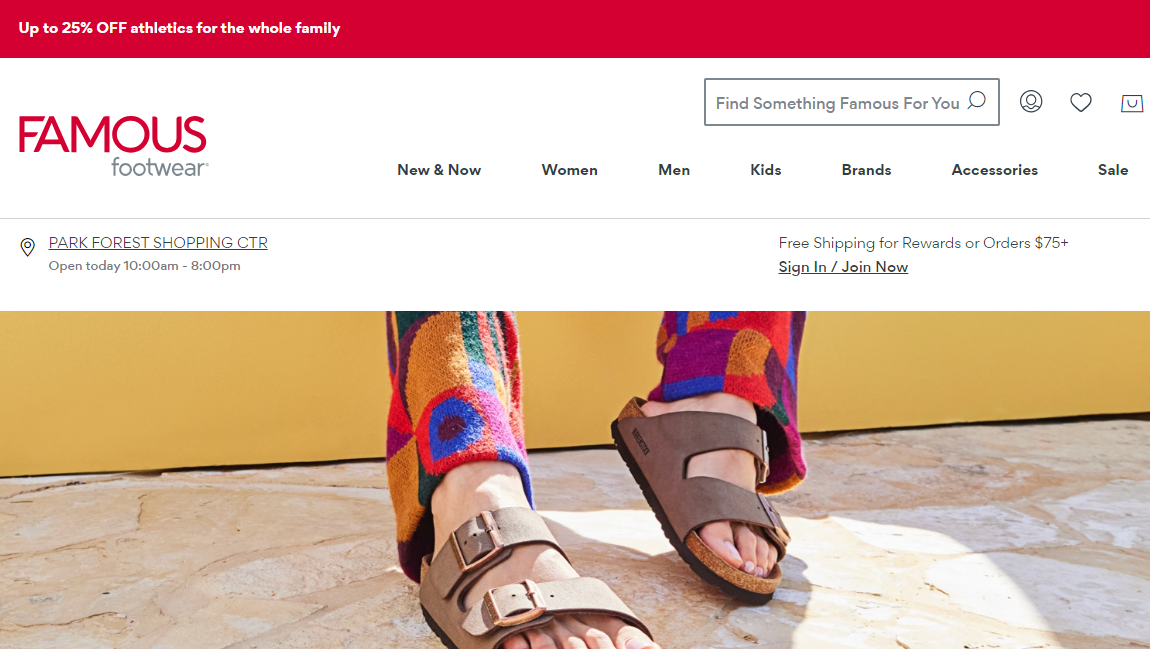Image resolution: width=1150 pixels, height=649 pixels.
Task: Open the Kids navigation menu
Action: (765, 170)
